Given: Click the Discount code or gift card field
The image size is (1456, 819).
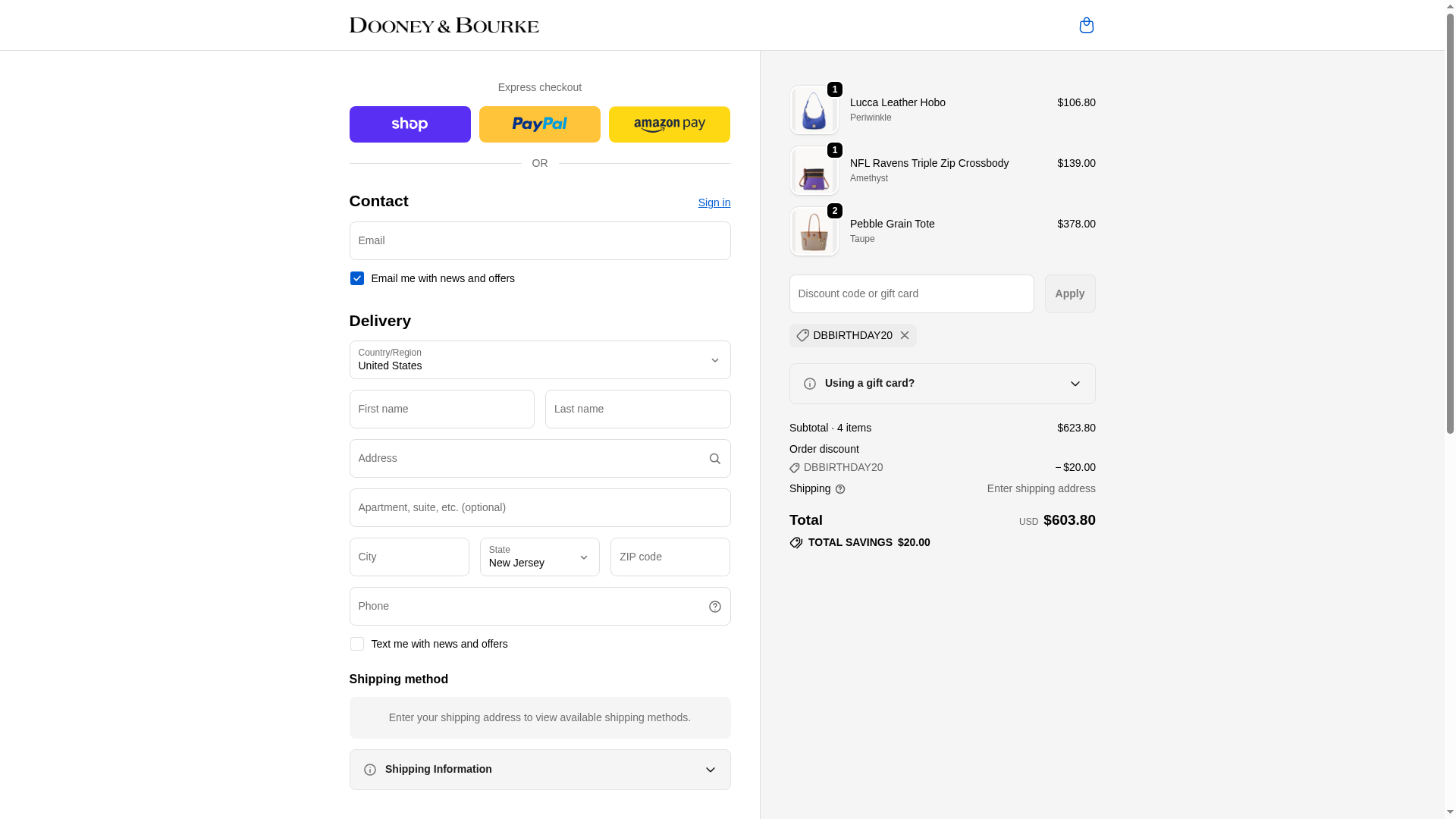Looking at the screenshot, I should (911, 293).
